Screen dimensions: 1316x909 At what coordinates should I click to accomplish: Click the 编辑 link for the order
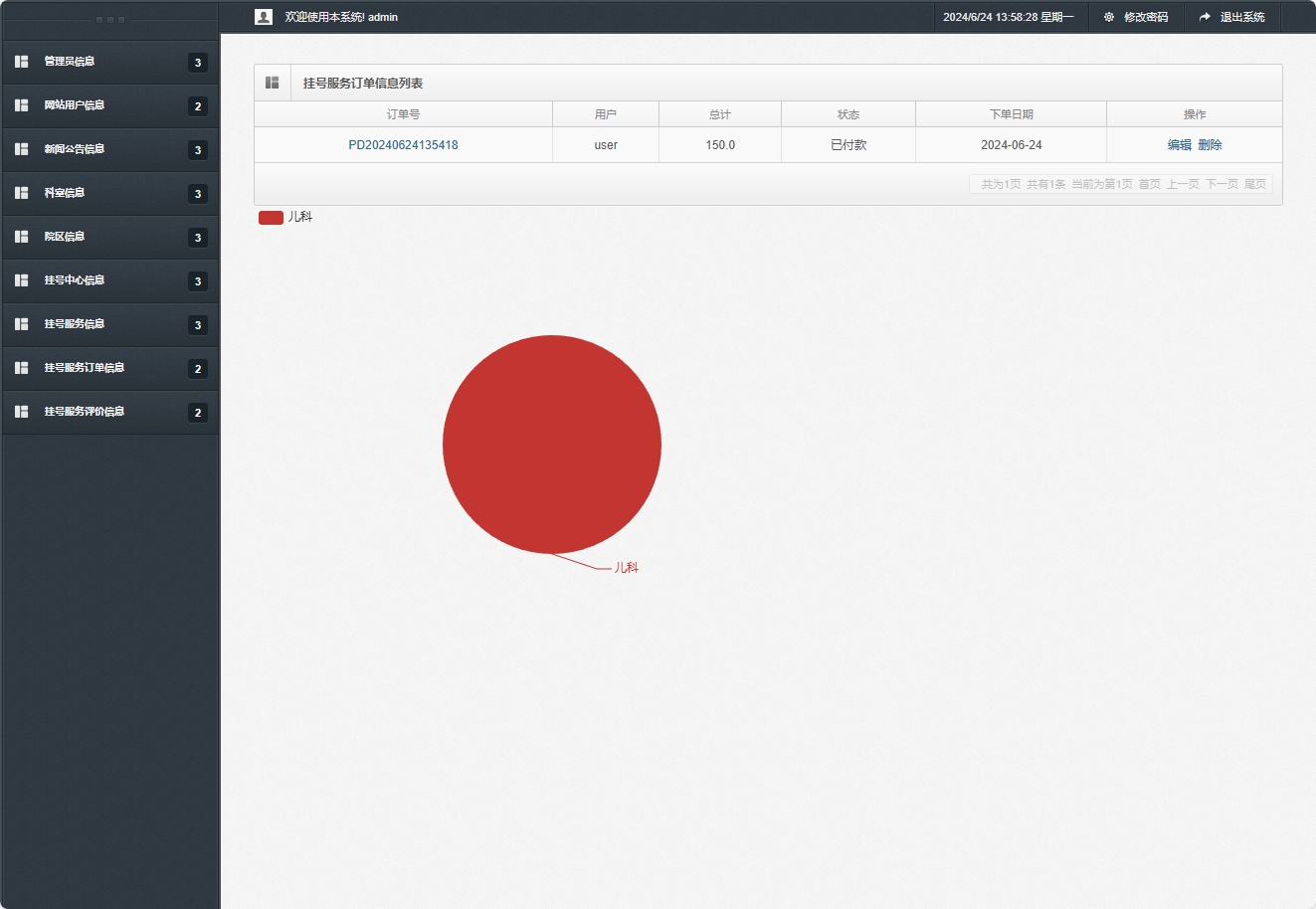click(1179, 145)
